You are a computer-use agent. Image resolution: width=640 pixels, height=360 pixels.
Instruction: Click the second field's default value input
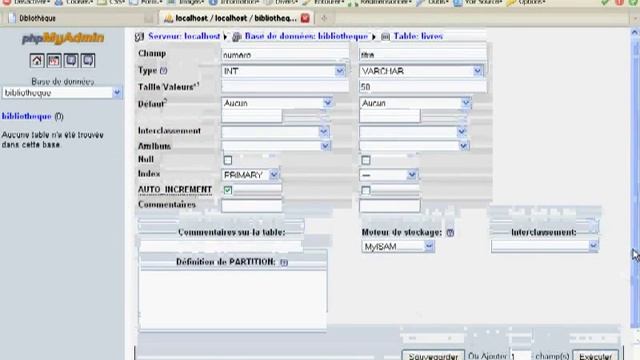390,116
